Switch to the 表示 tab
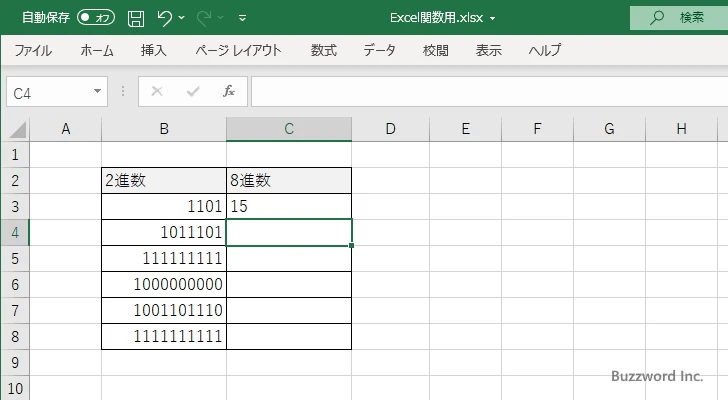The width and height of the screenshot is (728, 400). click(488, 50)
